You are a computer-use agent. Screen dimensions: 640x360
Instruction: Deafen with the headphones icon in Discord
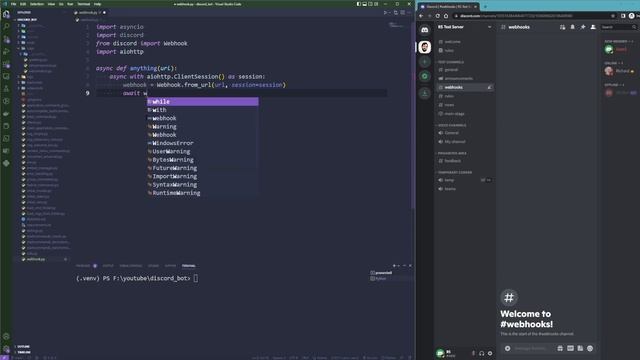[482, 353]
